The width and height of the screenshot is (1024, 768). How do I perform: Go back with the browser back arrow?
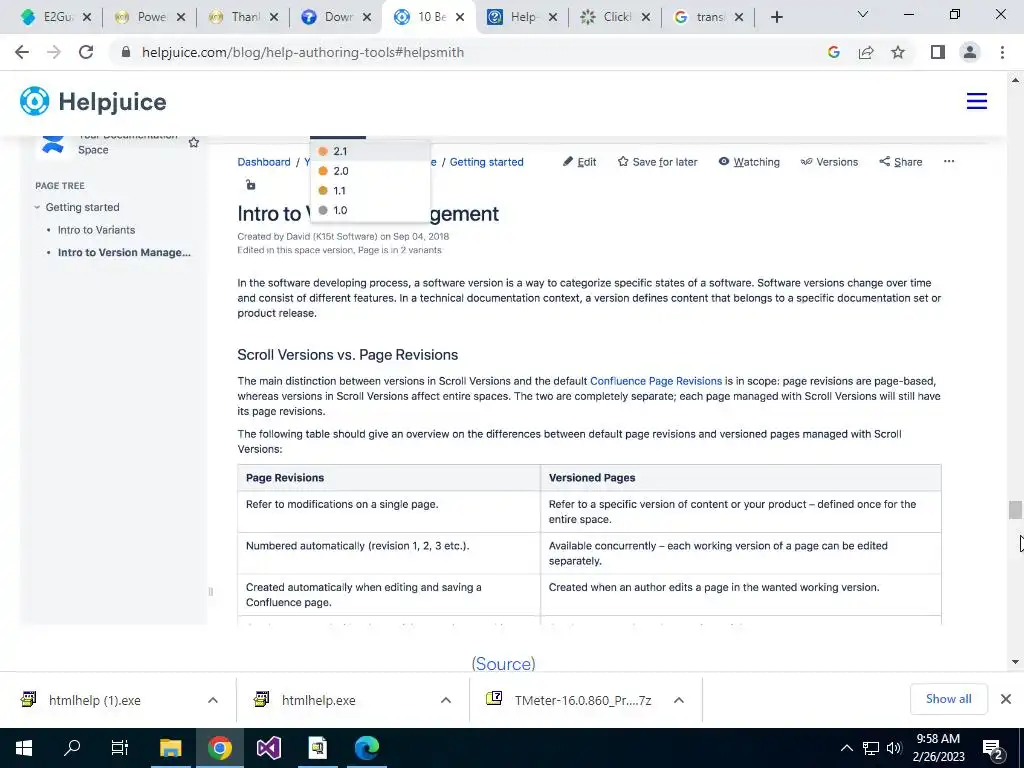pyautogui.click(x=22, y=52)
